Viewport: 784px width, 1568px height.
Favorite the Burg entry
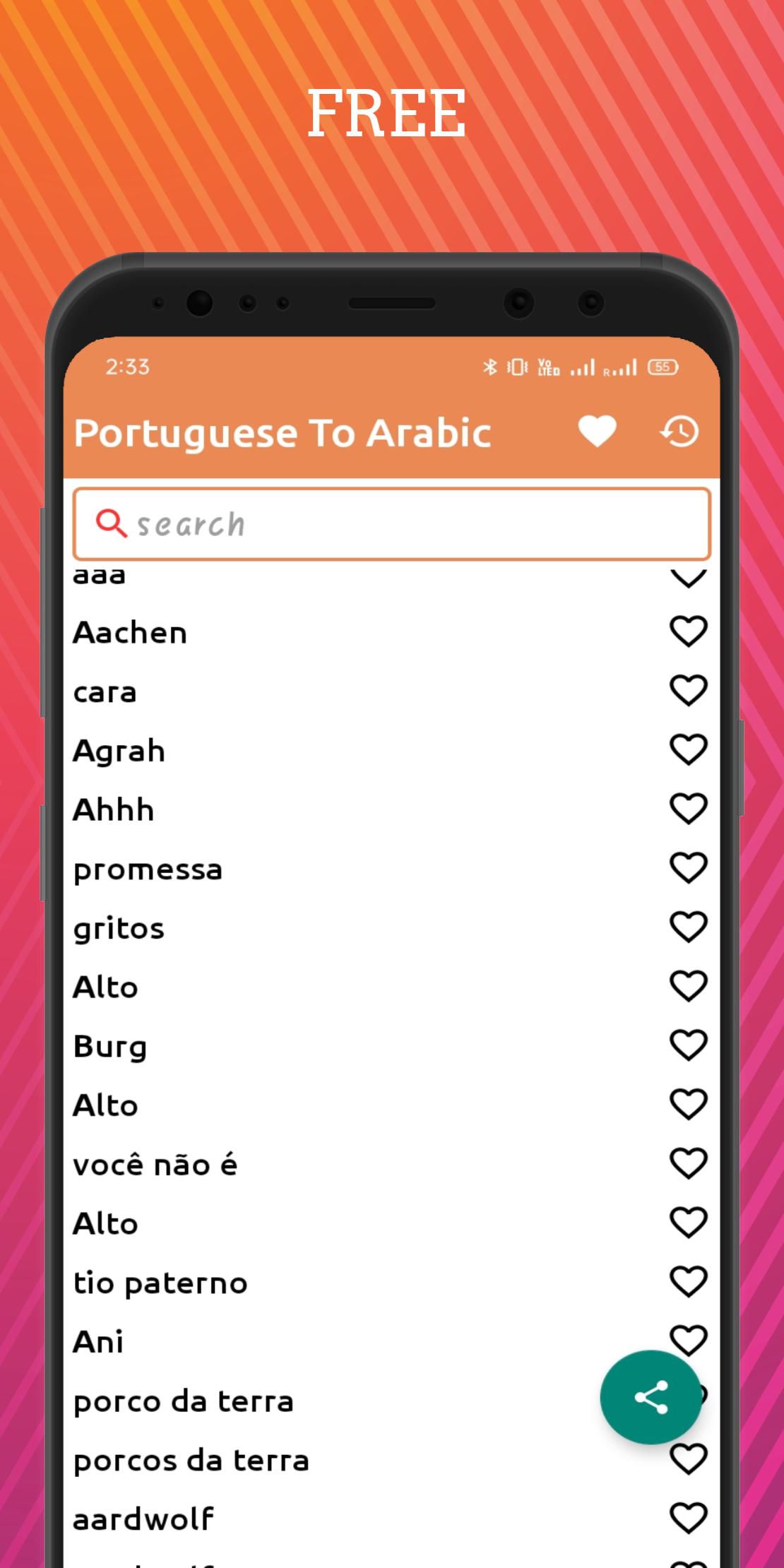[x=689, y=1045]
